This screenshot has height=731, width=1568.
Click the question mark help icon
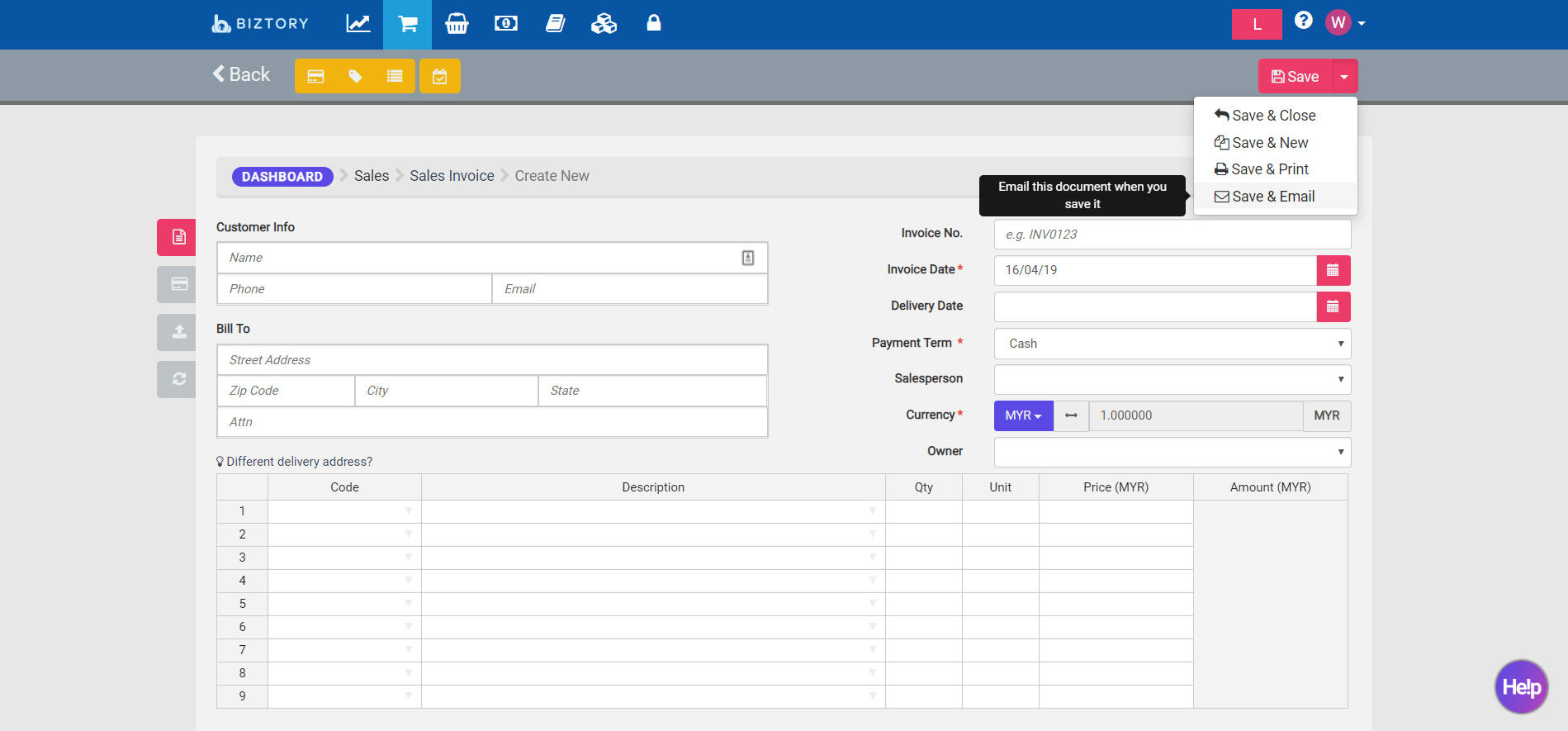point(1304,21)
